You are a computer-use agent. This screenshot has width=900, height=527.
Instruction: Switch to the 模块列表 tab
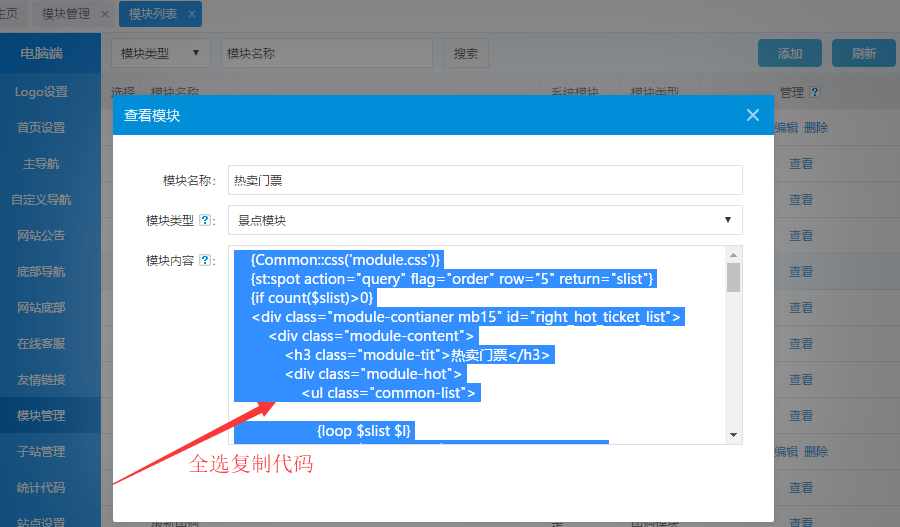[152, 15]
